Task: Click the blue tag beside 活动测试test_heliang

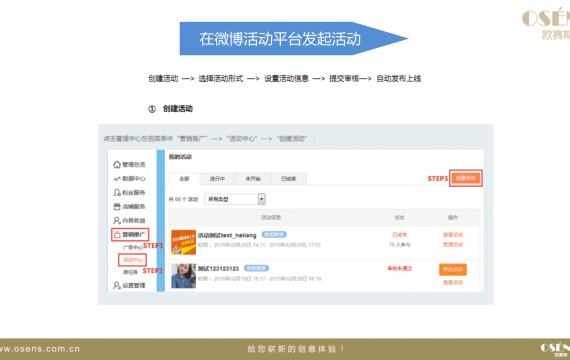Action: [274, 235]
